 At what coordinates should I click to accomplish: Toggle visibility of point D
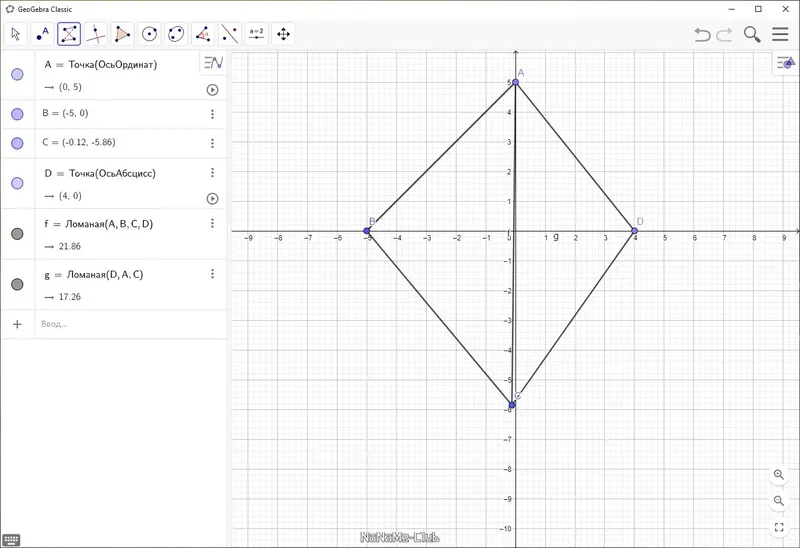[17, 183]
